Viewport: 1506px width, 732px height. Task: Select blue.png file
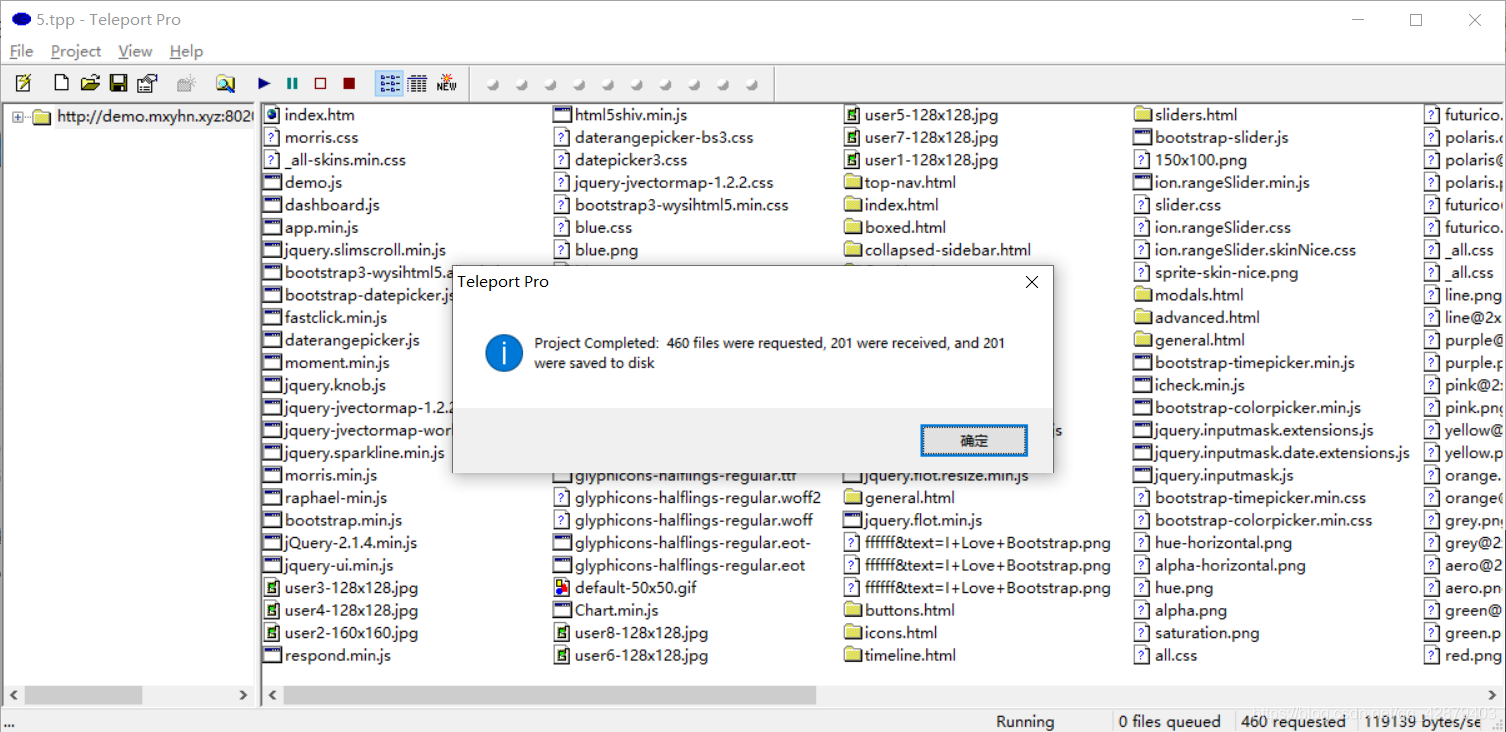coord(596,250)
